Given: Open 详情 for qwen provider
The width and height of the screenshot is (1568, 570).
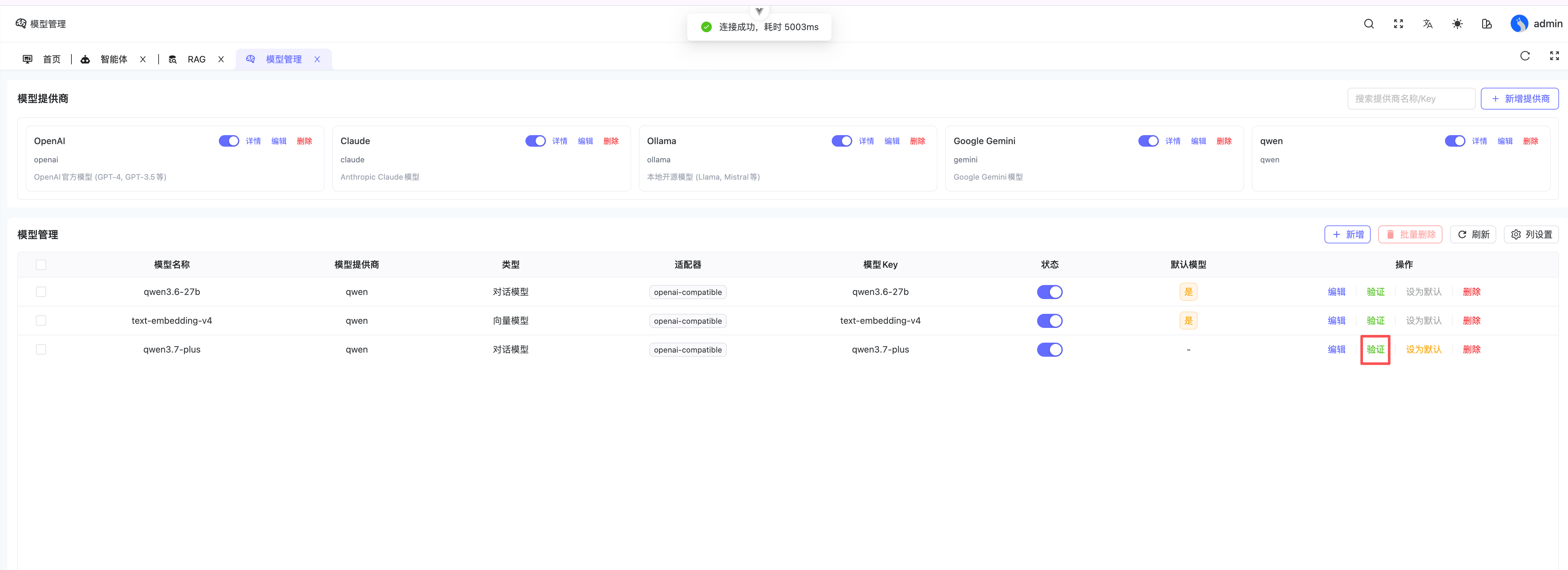Looking at the screenshot, I should pyautogui.click(x=1479, y=141).
